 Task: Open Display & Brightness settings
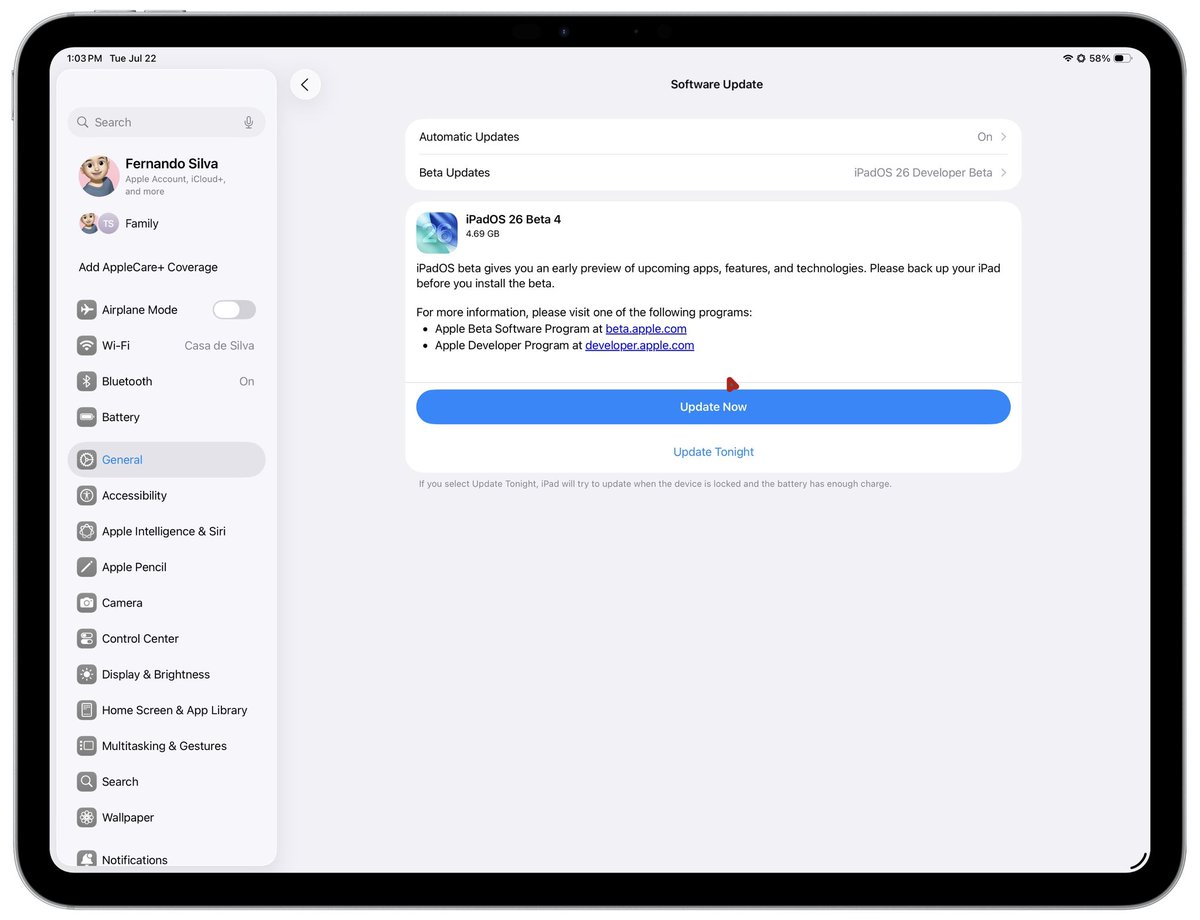coord(166,675)
